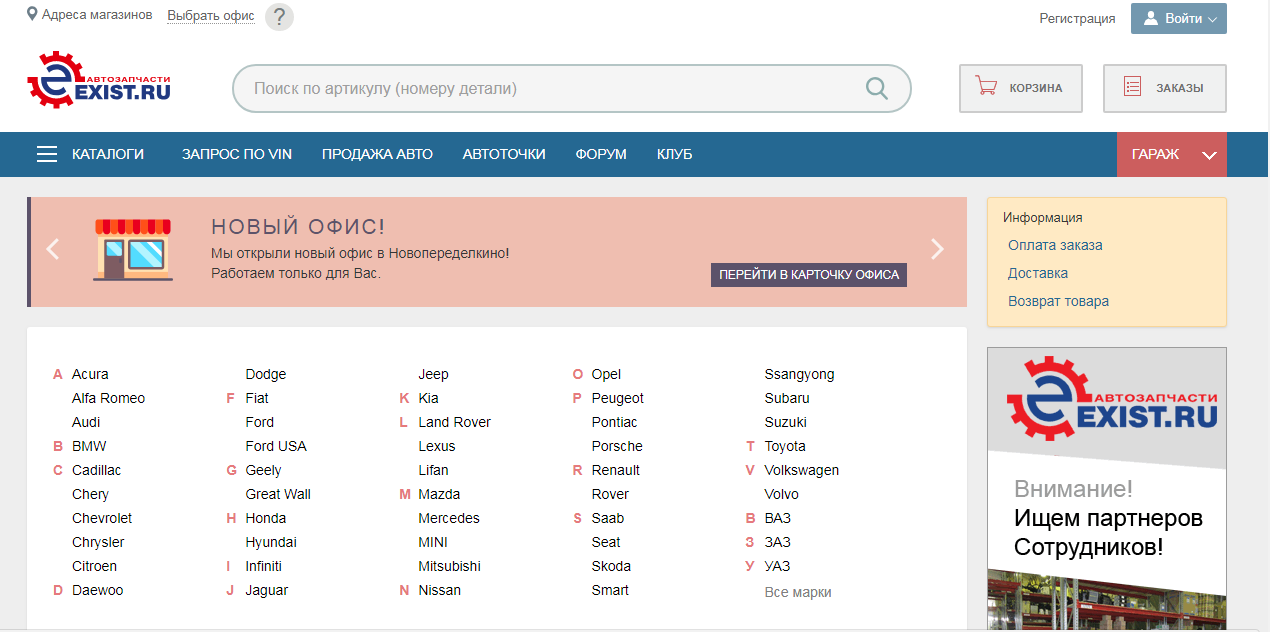
Task: Click Перейти в карточку офиса button
Action: 809,274
